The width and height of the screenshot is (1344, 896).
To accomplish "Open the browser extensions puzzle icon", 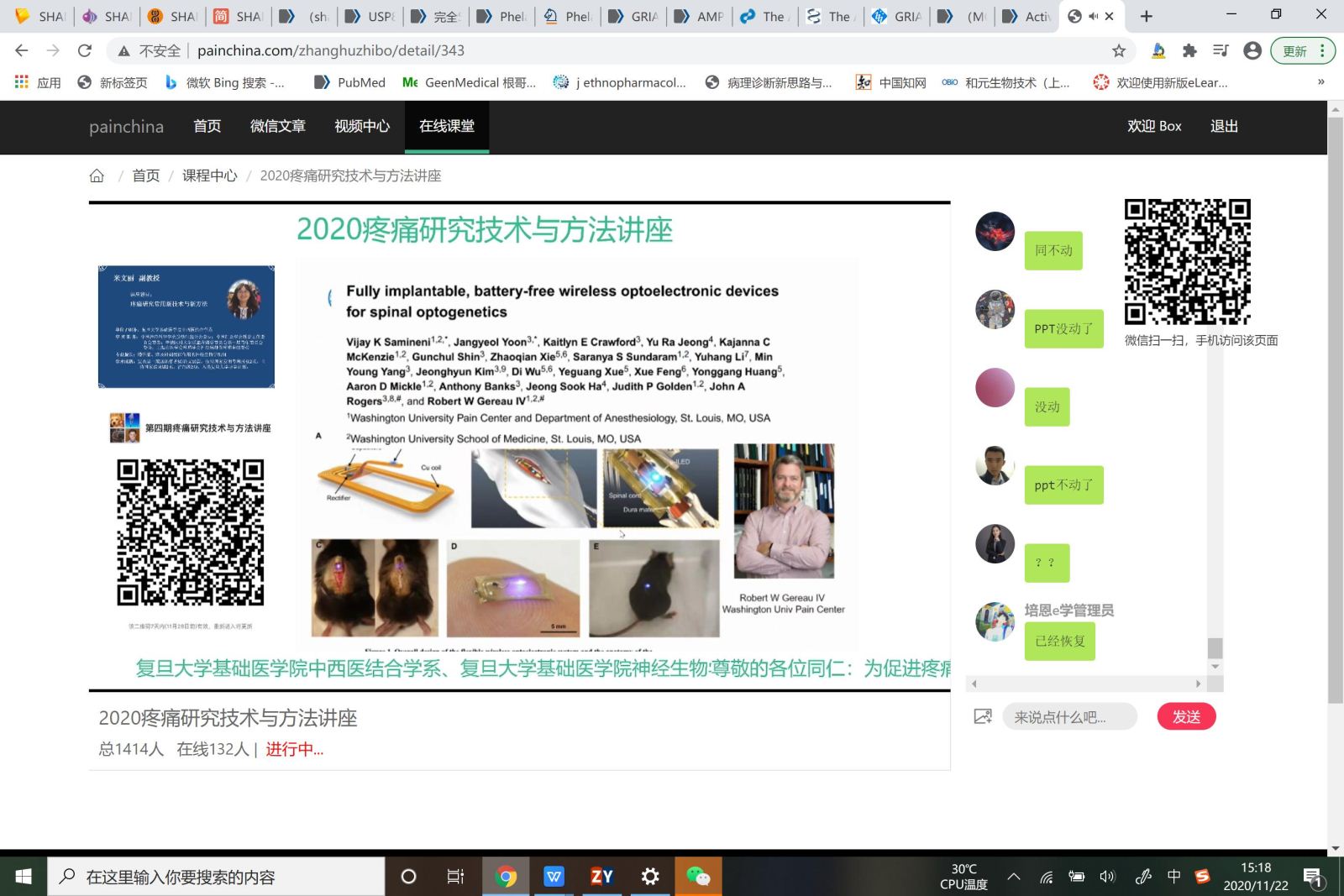I will [x=1189, y=51].
